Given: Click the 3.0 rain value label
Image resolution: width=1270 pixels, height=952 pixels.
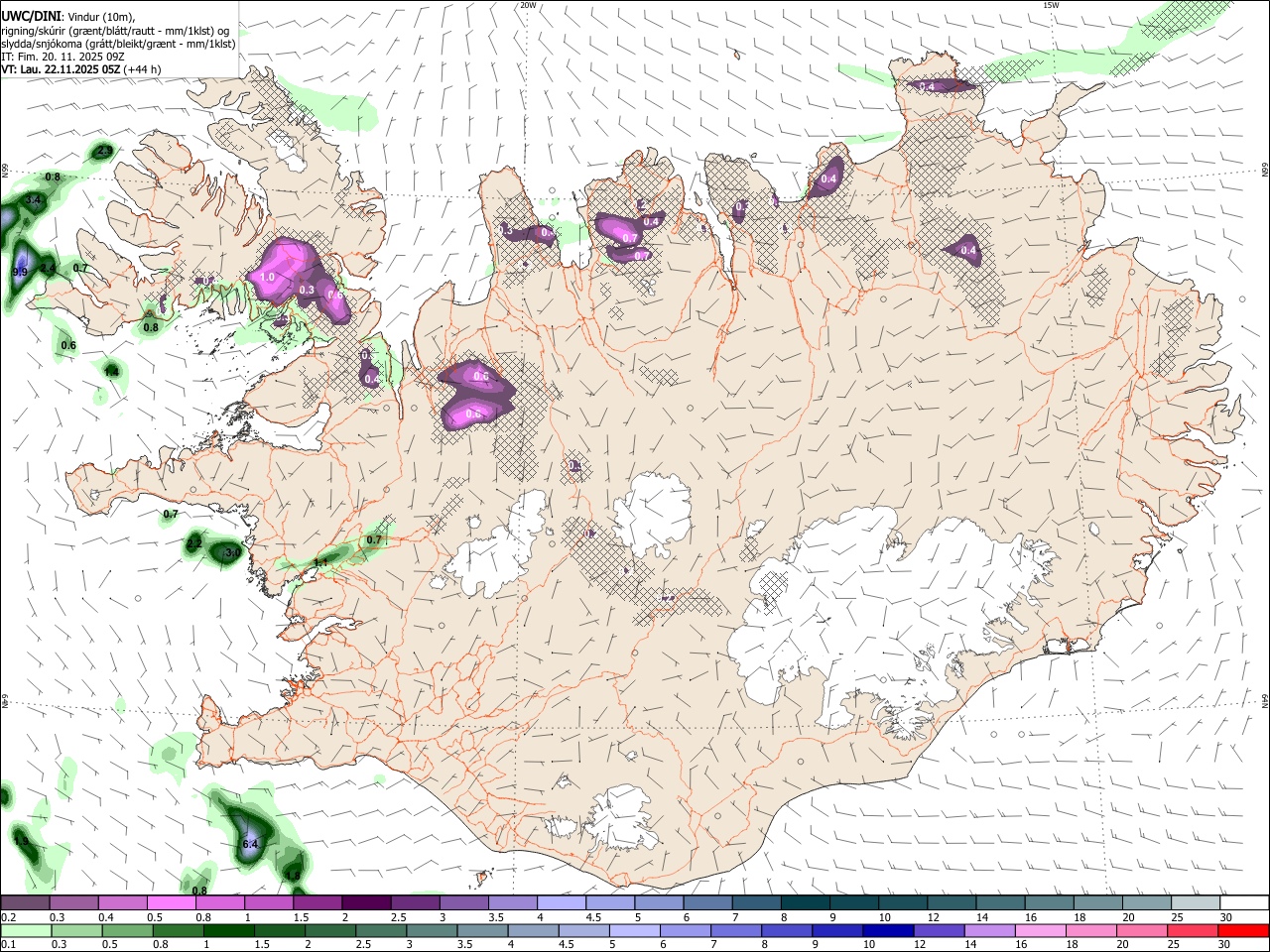Looking at the screenshot, I should (232, 552).
